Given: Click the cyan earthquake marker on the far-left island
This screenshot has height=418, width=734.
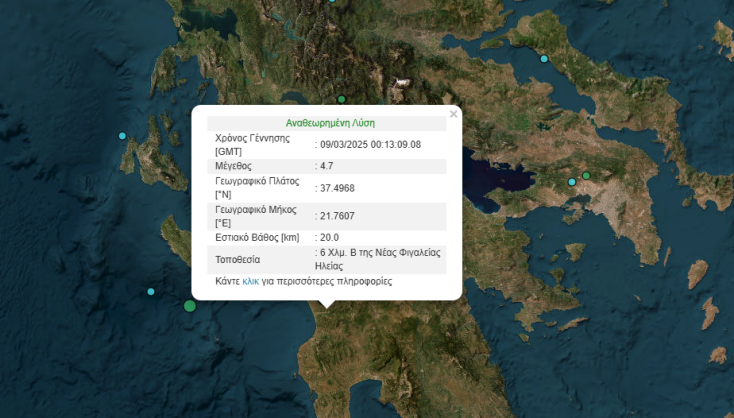Looking at the screenshot, I should coord(123,136).
